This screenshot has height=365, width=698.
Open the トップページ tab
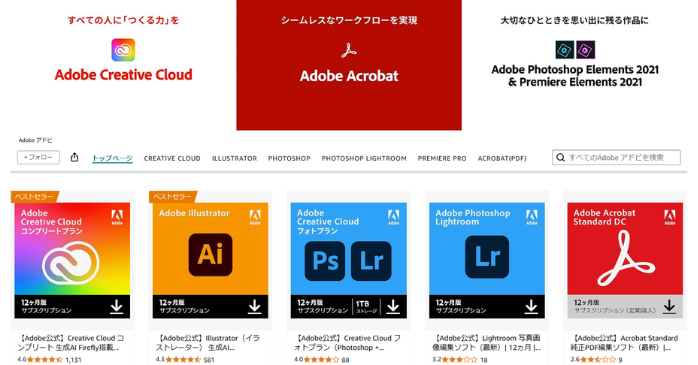click(112, 158)
